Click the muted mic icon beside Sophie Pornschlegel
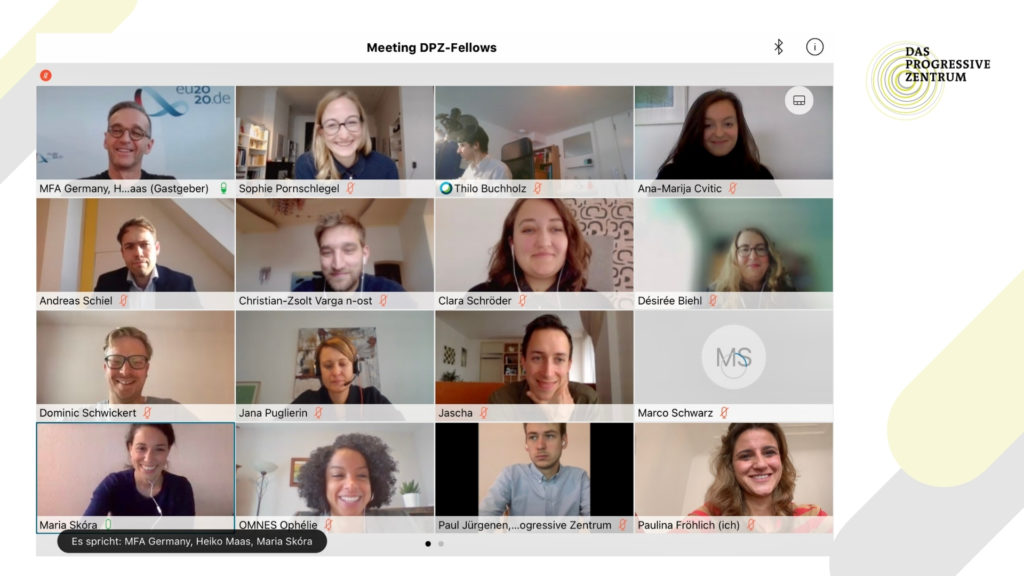 click(x=350, y=188)
